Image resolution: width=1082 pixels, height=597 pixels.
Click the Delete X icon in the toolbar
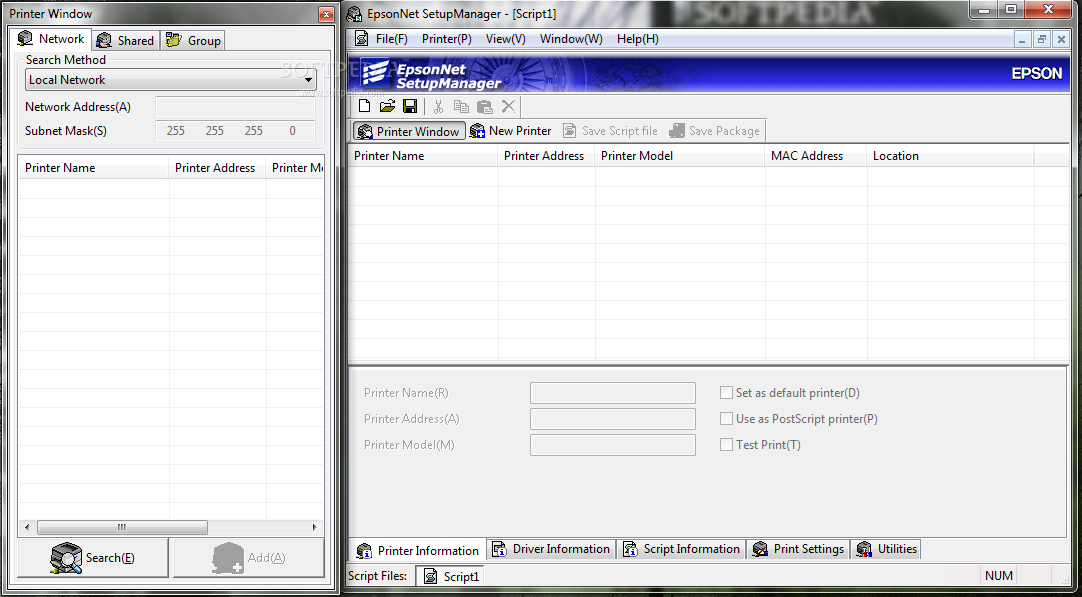508,106
